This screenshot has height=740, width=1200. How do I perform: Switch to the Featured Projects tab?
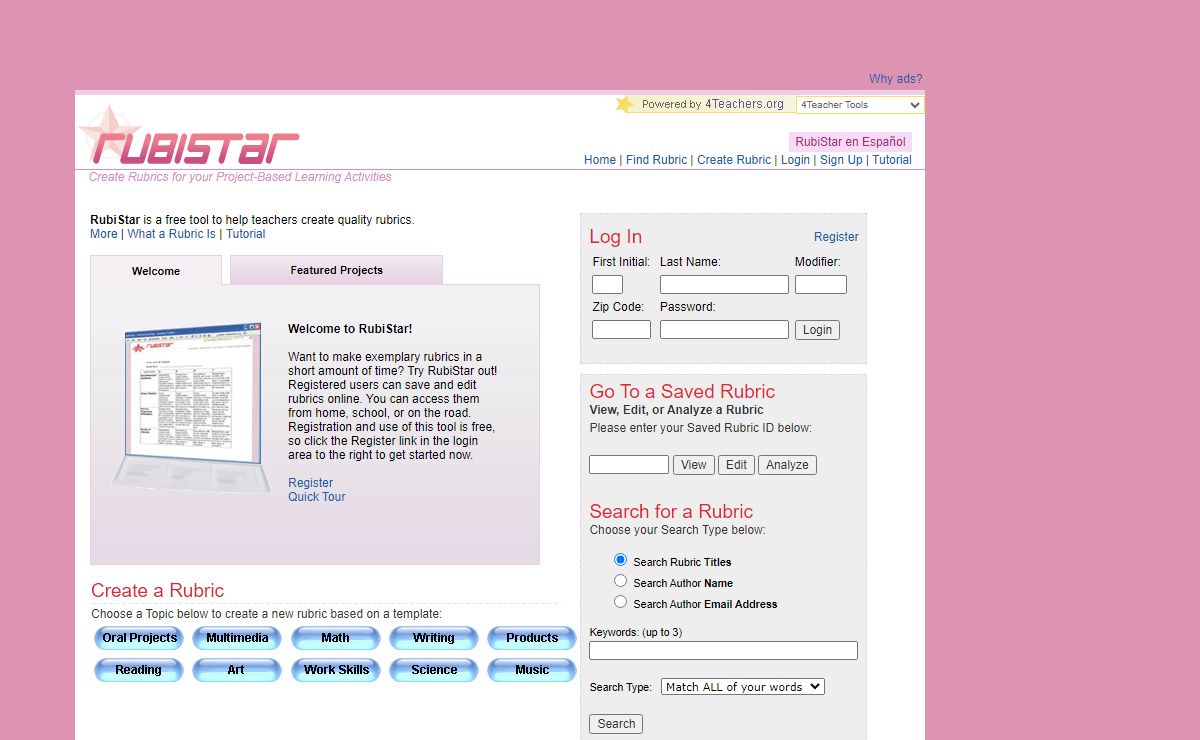pyautogui.click(x=337, y=270)
